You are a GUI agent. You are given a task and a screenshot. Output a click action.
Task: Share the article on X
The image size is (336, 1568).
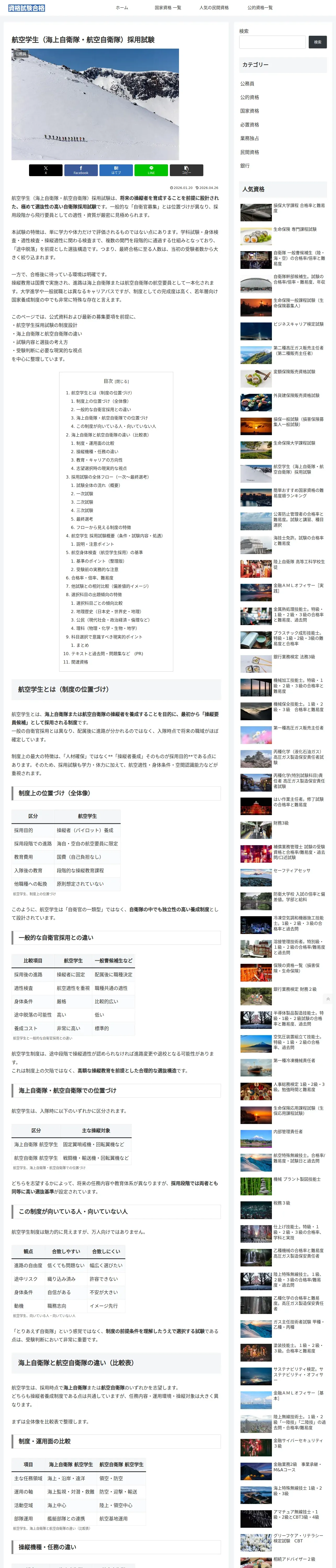click(x=46, y=170)
